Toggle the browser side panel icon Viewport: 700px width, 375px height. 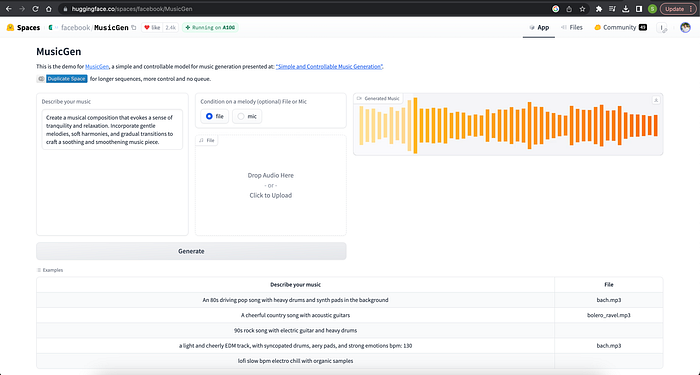point(639,9)
